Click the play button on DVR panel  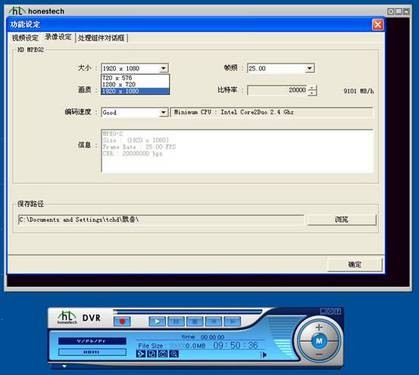pyautogui.click(x=157, y=321)
